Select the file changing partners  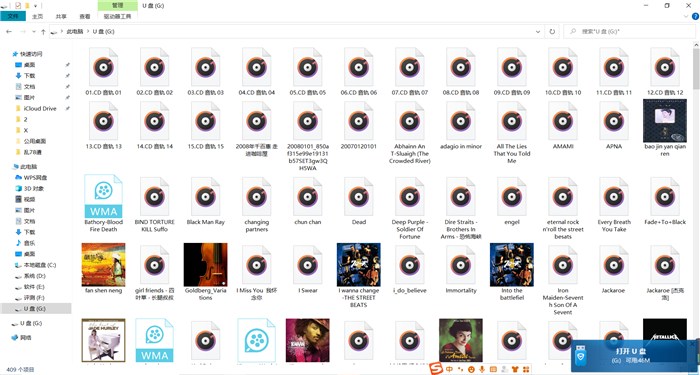tap(256, 204)
